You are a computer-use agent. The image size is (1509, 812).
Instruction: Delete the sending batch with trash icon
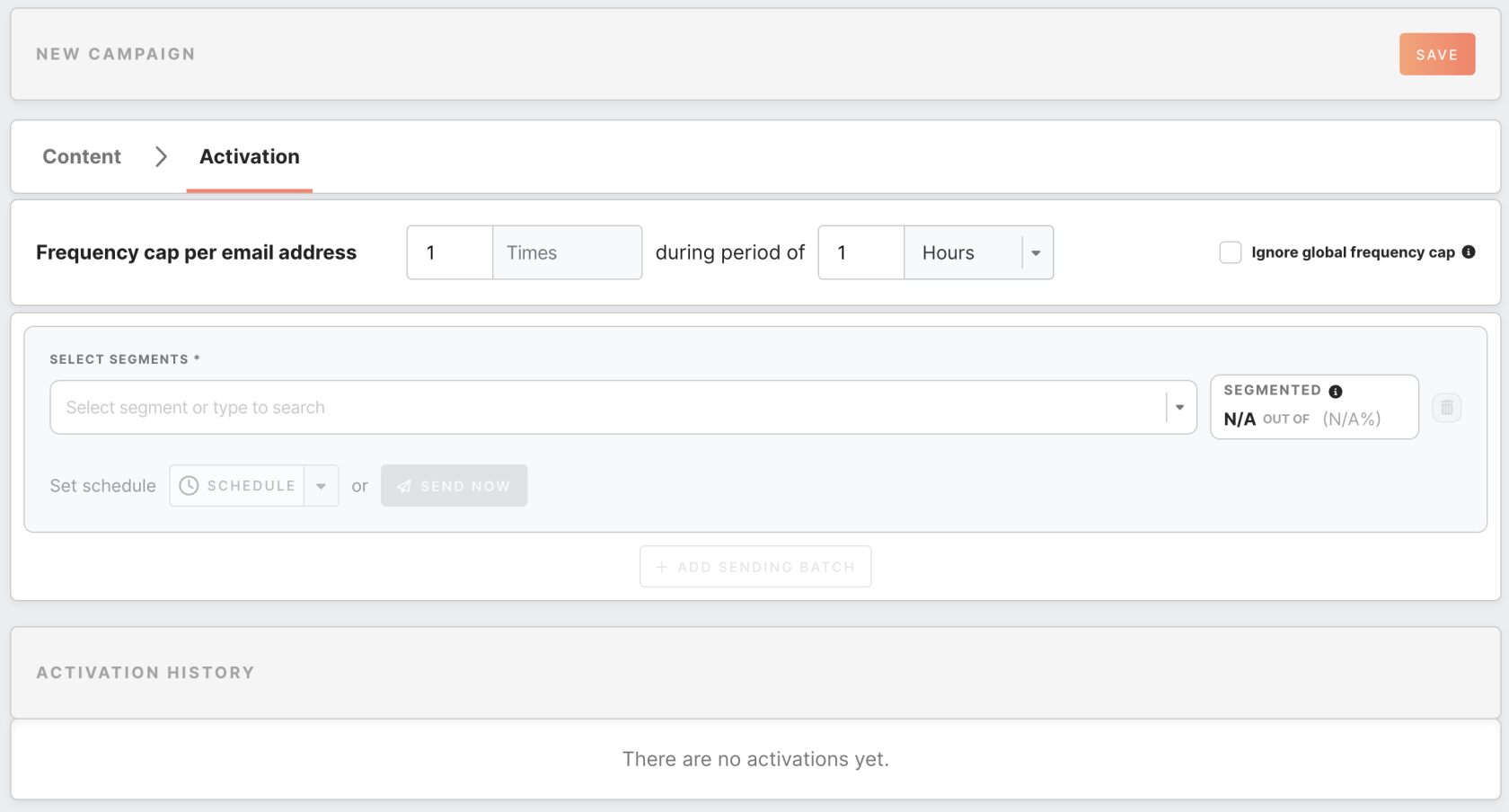[x=1446, y=408]
